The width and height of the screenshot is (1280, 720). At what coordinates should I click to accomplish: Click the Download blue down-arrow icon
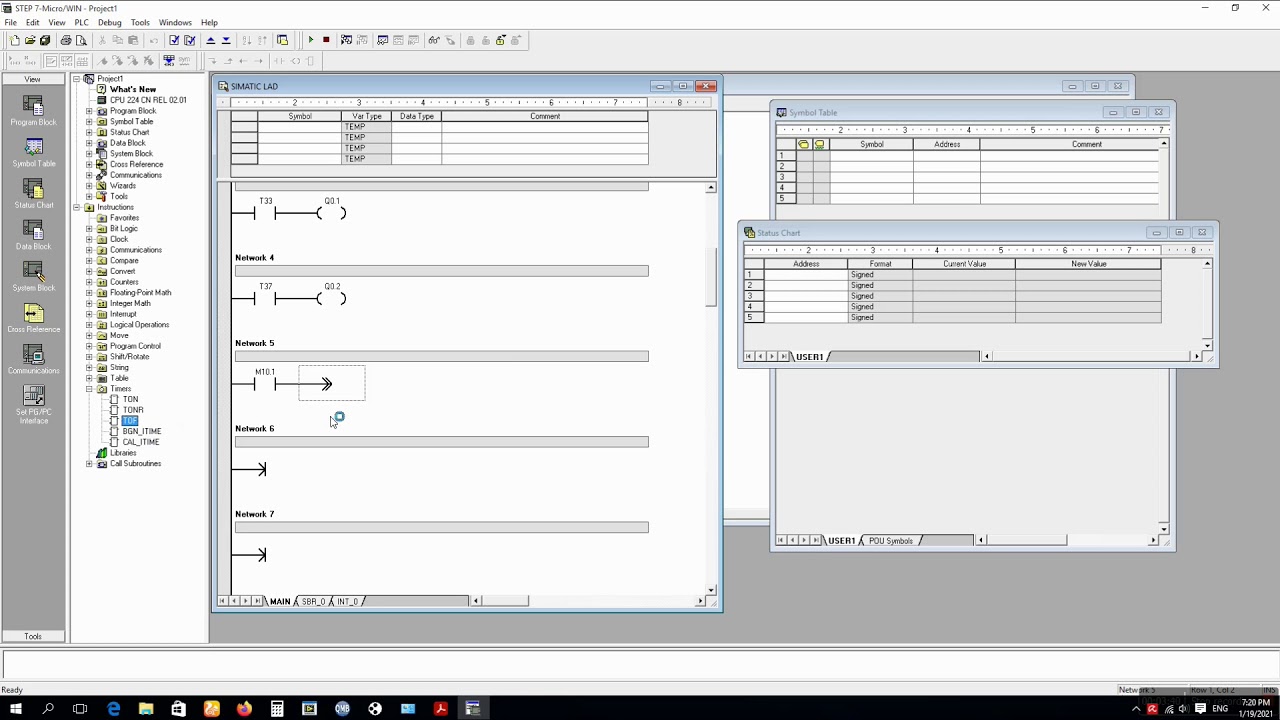pos(226,40)
